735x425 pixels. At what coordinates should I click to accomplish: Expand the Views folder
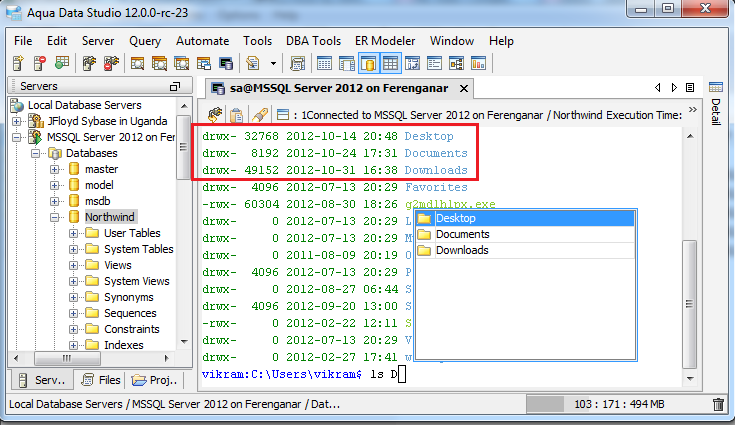73,265
